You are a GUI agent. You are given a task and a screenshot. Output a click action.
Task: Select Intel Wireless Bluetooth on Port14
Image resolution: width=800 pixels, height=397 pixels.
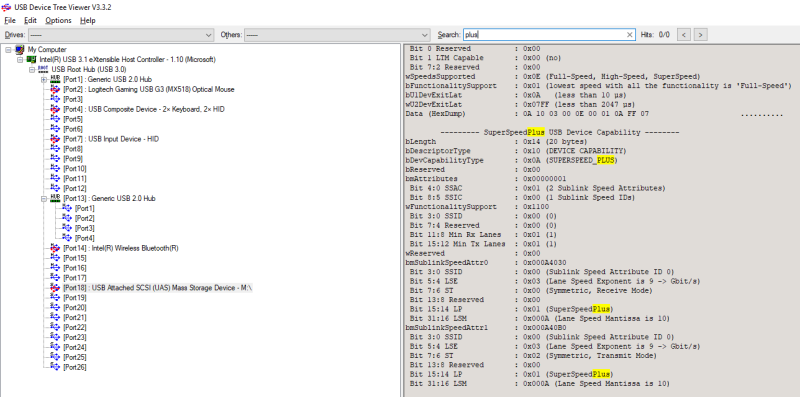click(120, 248)
